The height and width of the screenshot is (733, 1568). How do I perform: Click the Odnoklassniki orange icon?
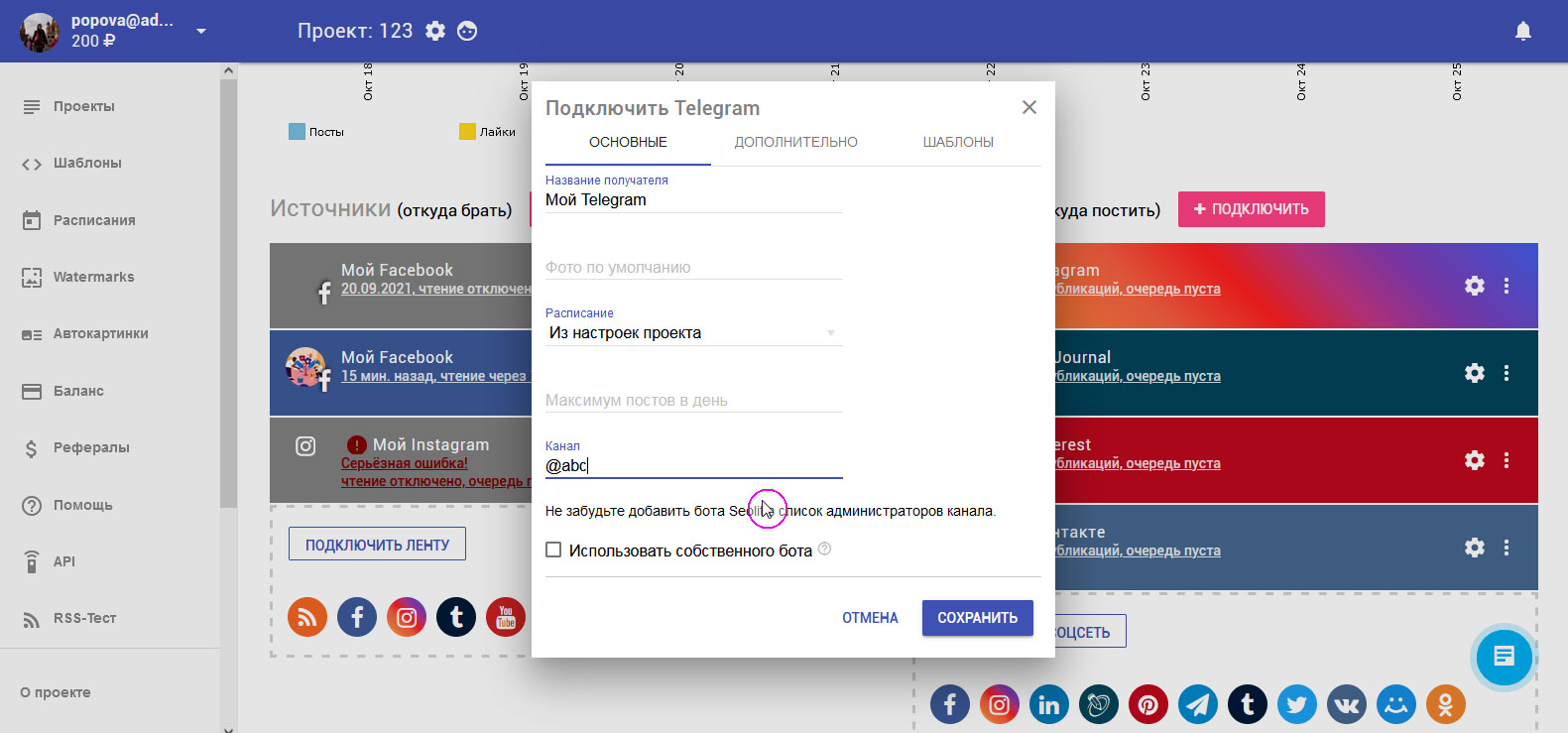1446,704
